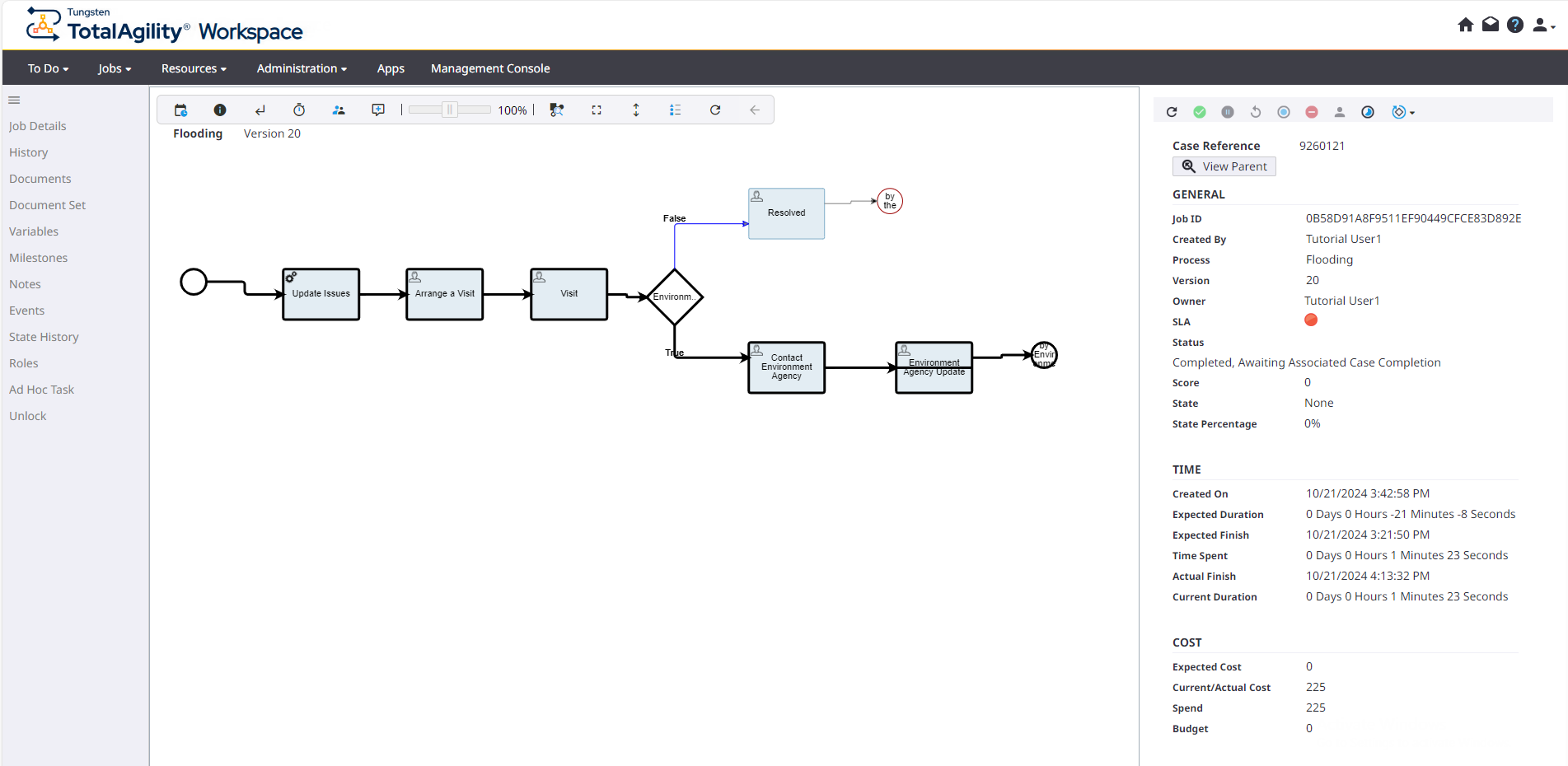Click the info icon in diagram toolbar
1568x766 pixels.
coord(220,110)
